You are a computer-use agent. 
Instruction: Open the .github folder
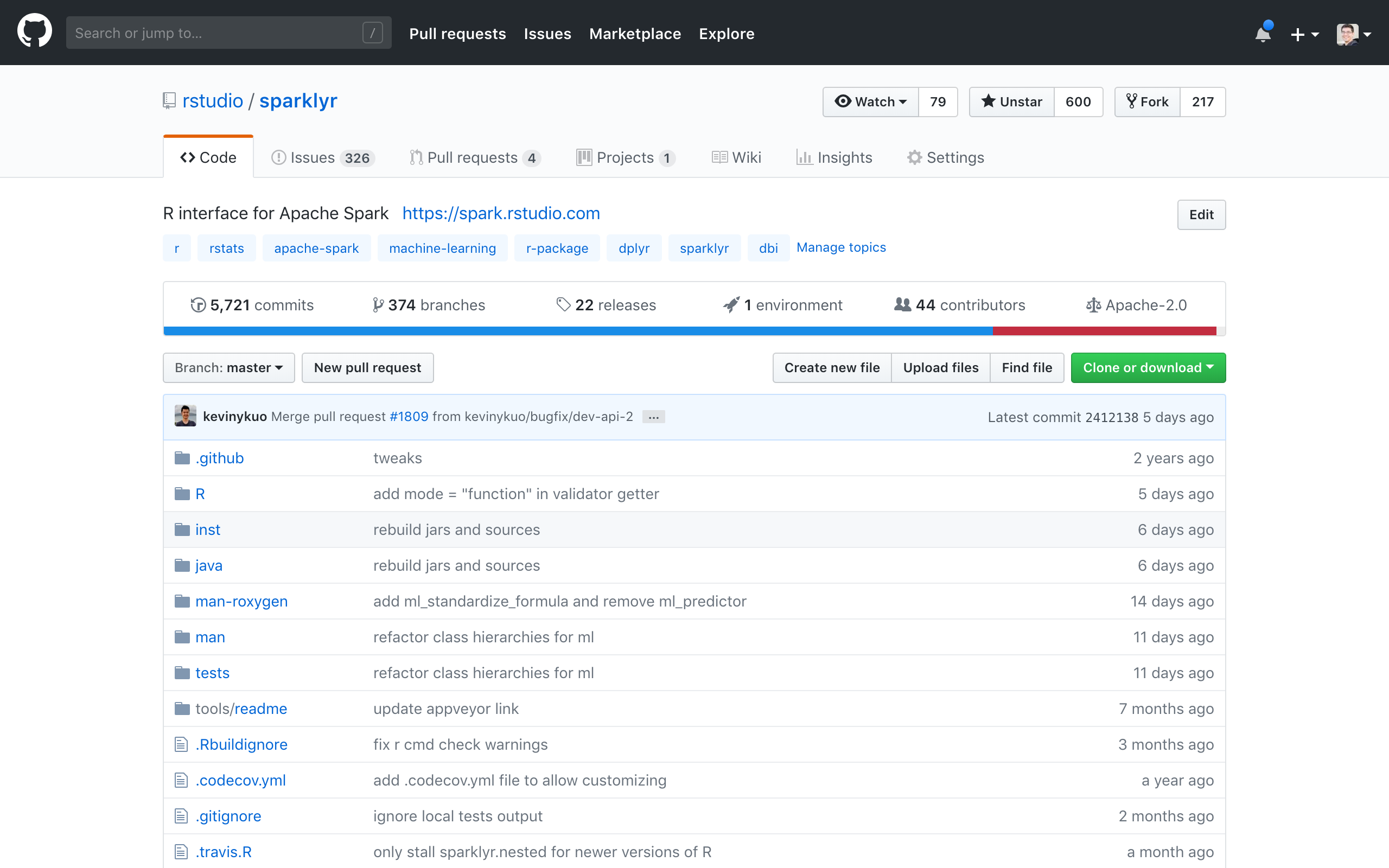[219, 458]
